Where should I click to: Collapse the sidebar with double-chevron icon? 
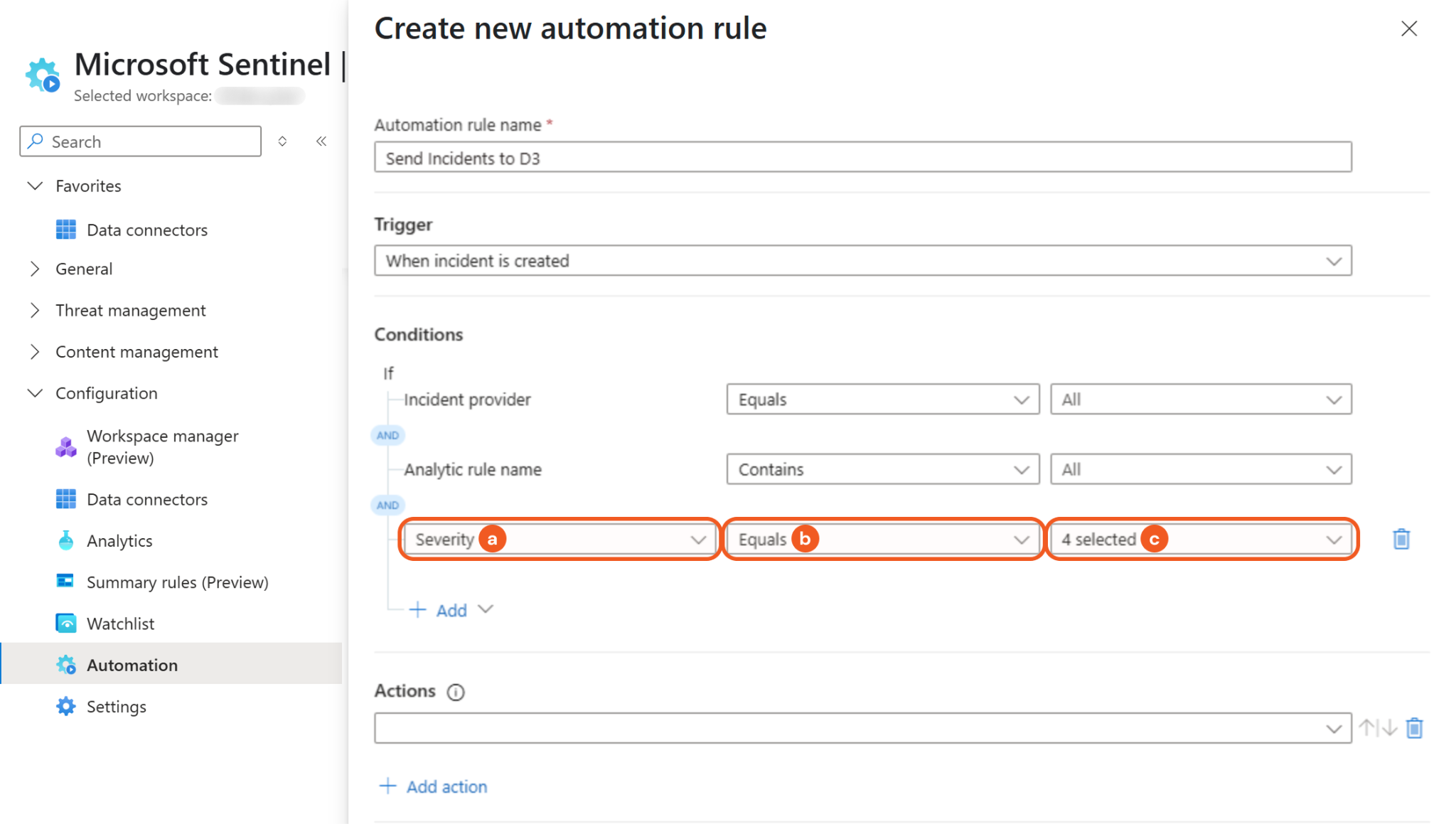[321, 141]
